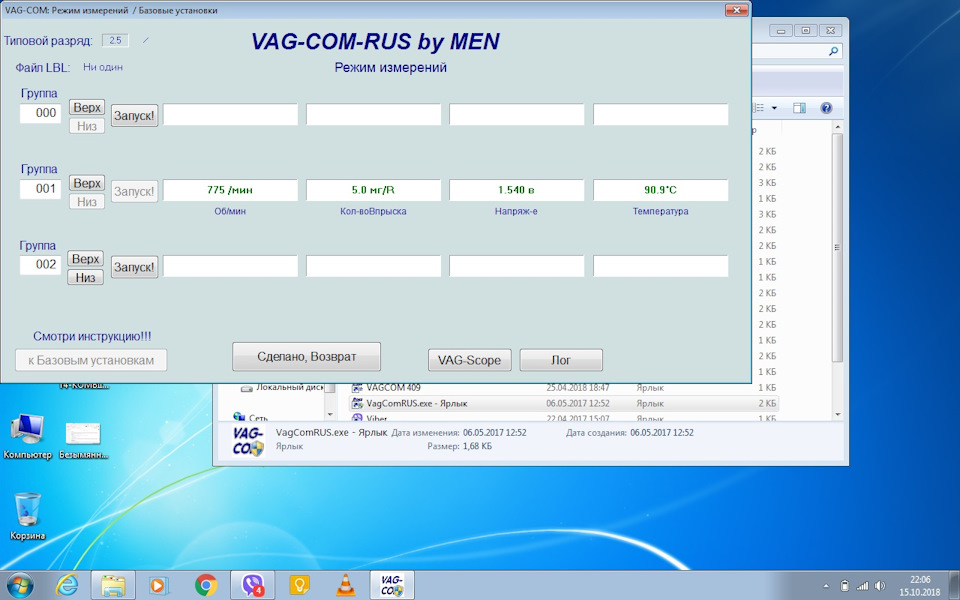Screen dimensions: 960x600
Task: Click first empty field of group 000
Action: (x=230, y=114)
